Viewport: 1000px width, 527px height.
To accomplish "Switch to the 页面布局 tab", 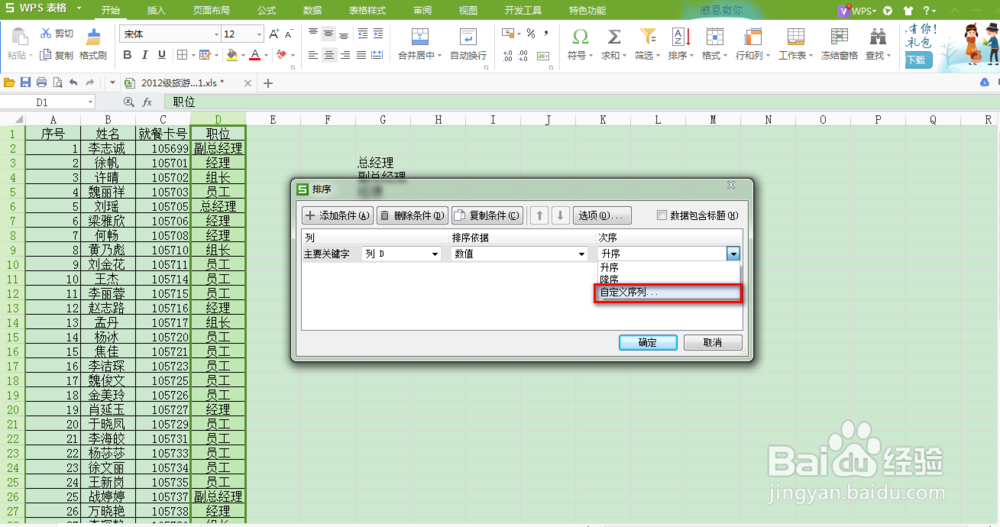I will (x=211, y=10).
